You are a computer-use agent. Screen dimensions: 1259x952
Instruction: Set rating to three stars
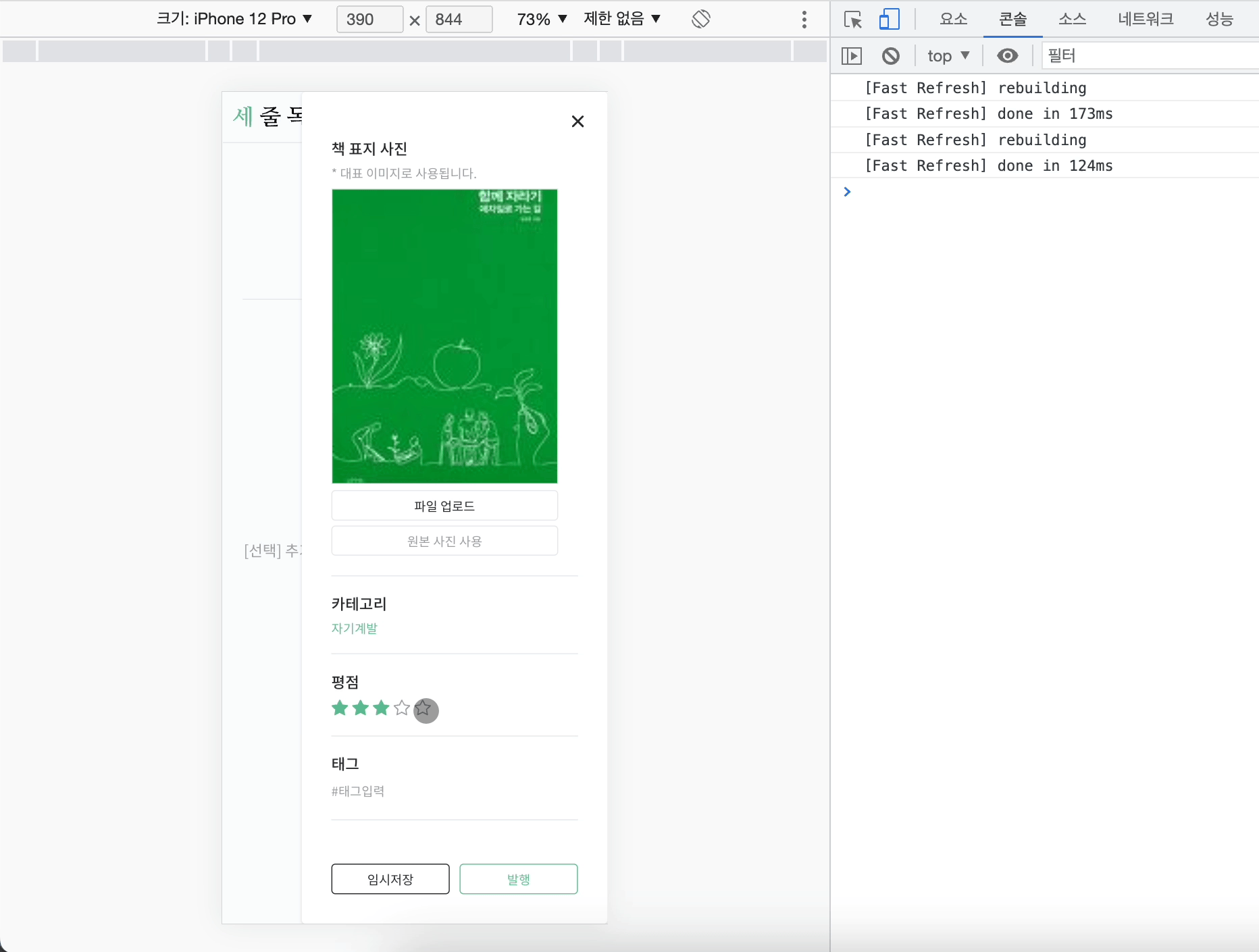pos(382,708)
